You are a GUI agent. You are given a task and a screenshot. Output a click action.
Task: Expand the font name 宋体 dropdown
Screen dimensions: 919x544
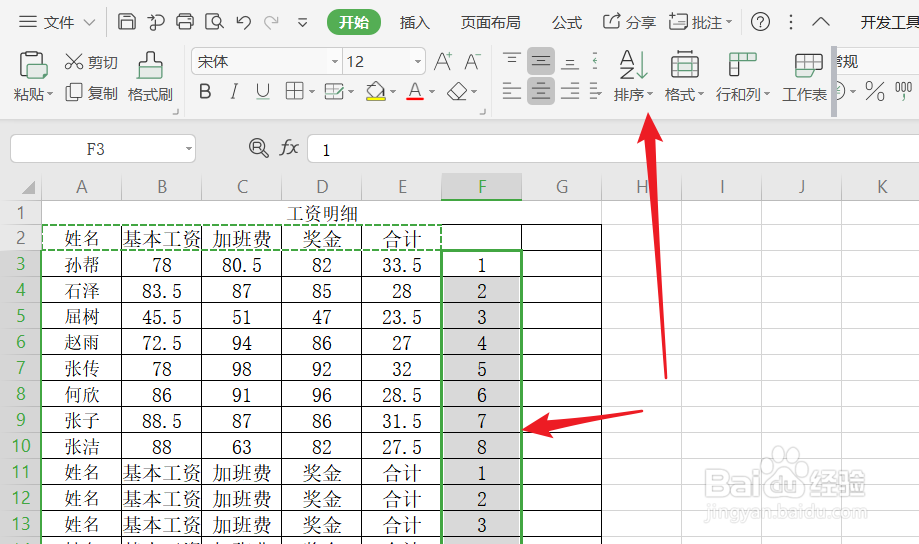point(335,62)
